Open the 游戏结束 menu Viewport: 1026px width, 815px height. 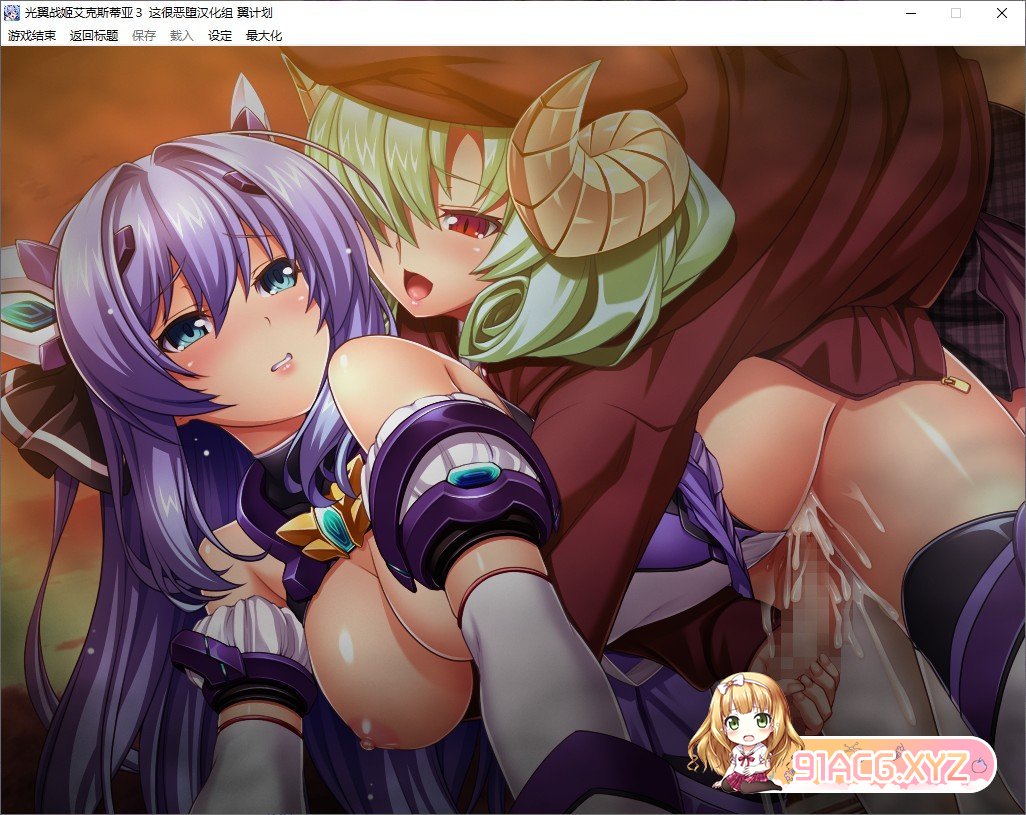(x=32, y=35)
